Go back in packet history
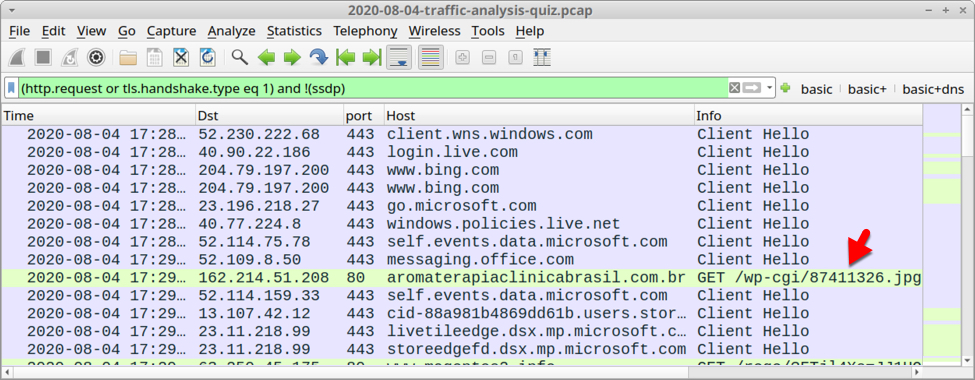This screenshot has width=975, height=380. click(266, 58)
